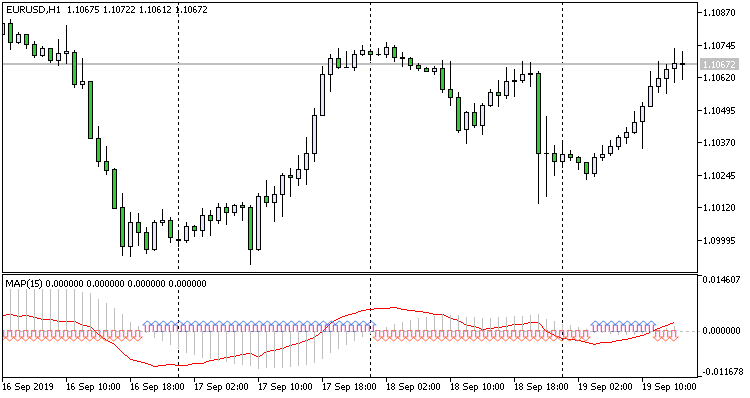750x398 pixels.
Task: Click the MAP(15) indicator label
Action: click(x=24, y=284)
